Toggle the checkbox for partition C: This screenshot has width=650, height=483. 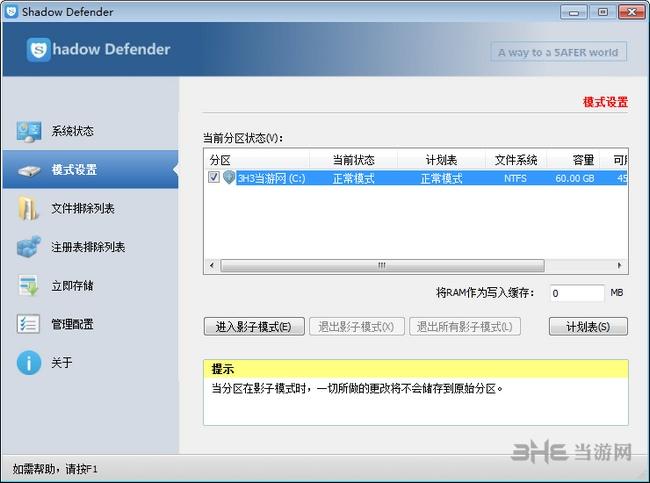coord(213,177)
